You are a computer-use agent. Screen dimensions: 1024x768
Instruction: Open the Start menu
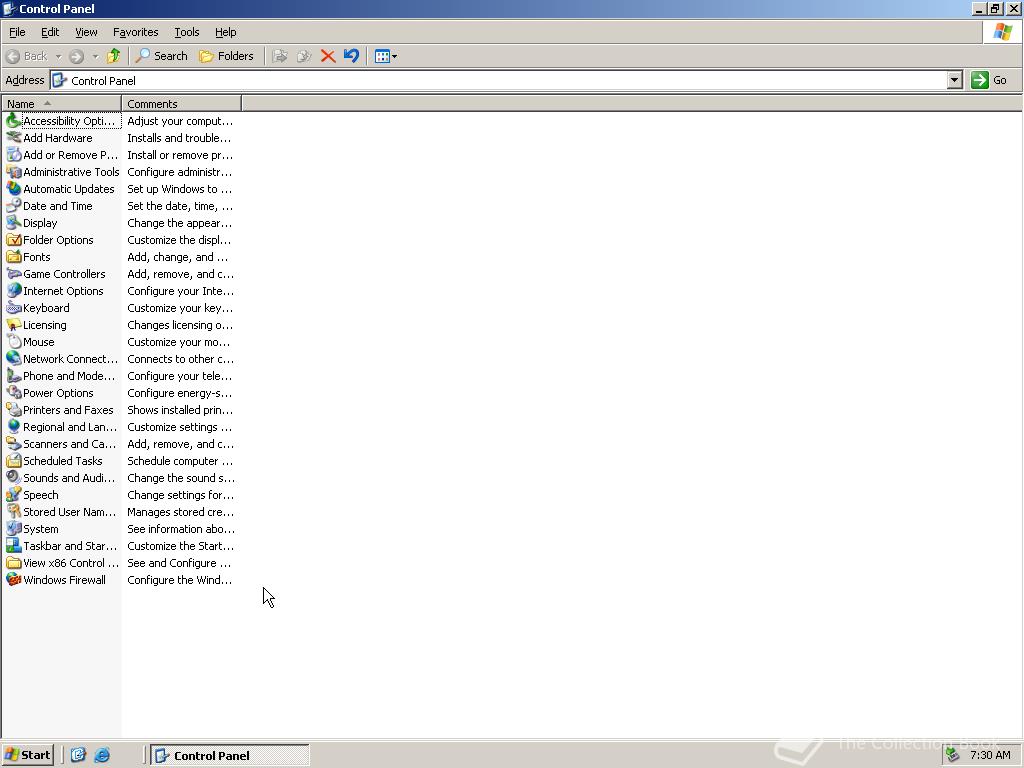point(27,755)
